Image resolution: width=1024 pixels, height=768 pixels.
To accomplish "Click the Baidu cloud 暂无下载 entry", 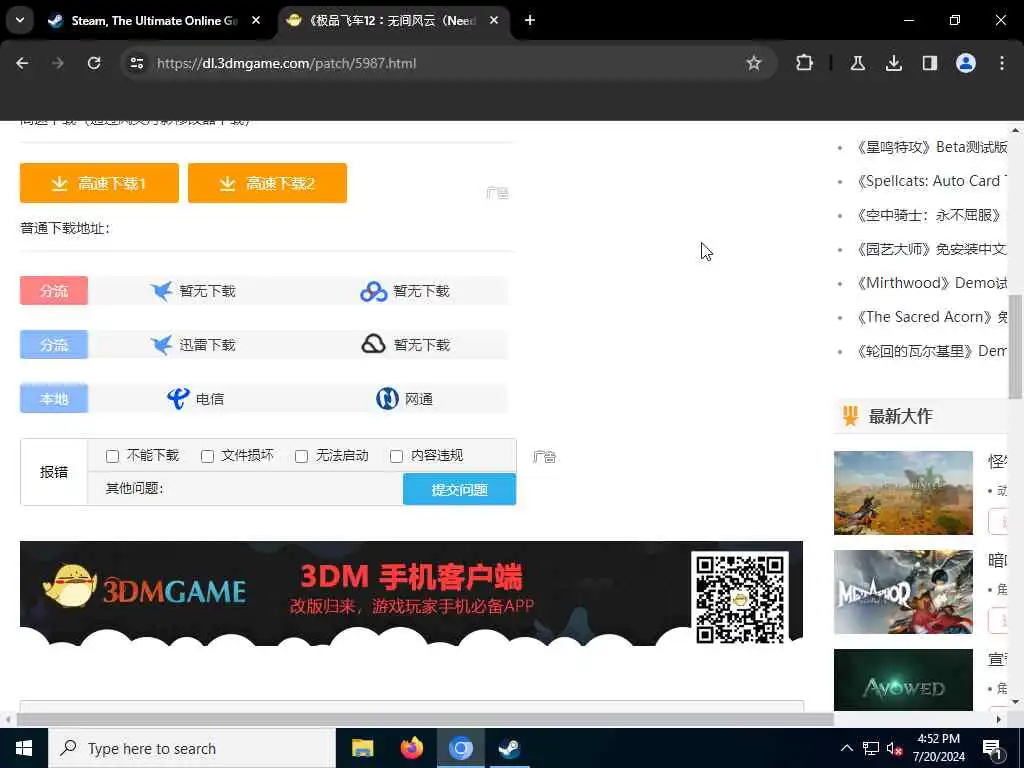I will (x=405, y=291).
